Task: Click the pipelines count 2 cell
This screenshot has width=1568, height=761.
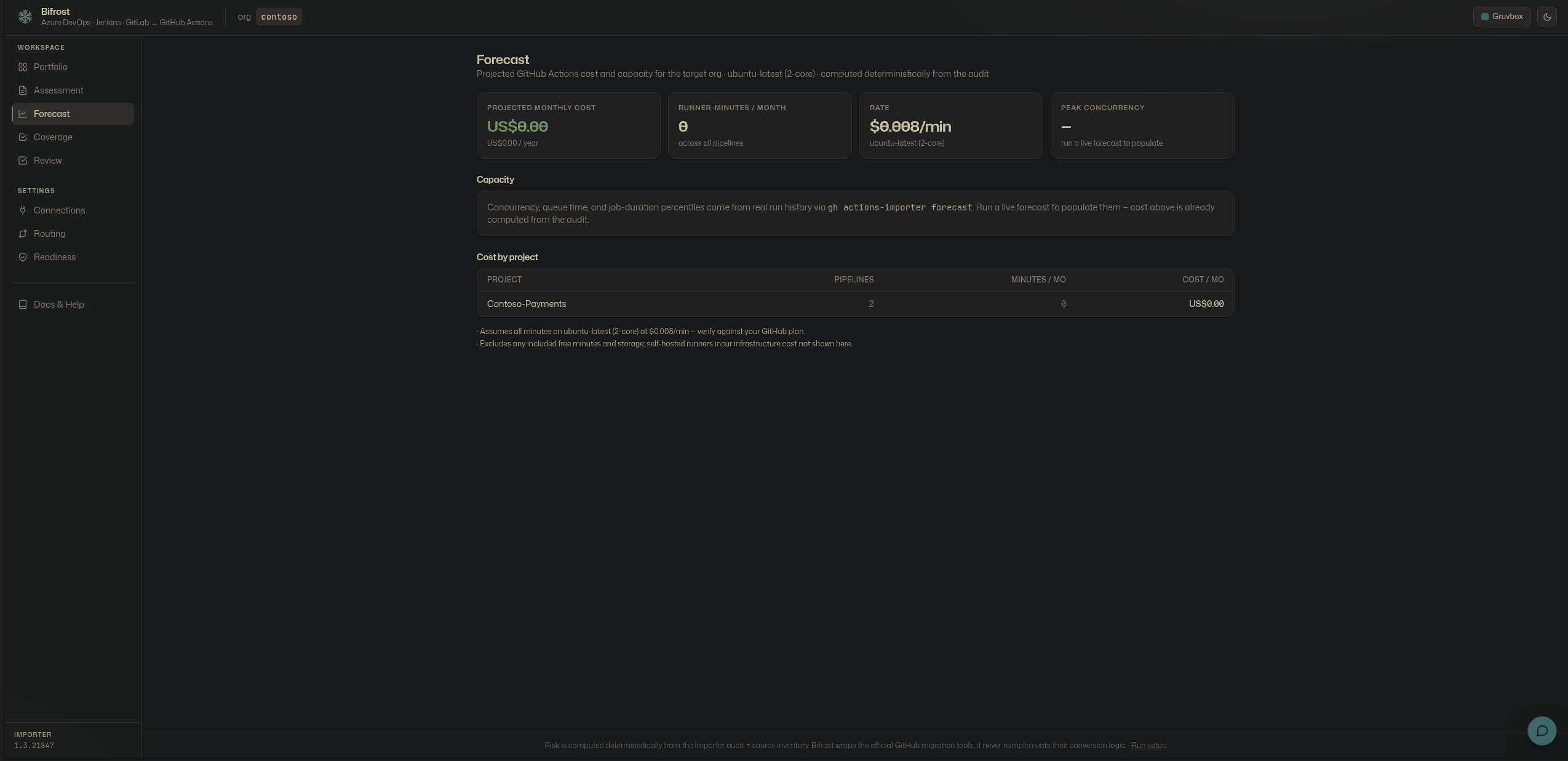Action: click(871, 304)
